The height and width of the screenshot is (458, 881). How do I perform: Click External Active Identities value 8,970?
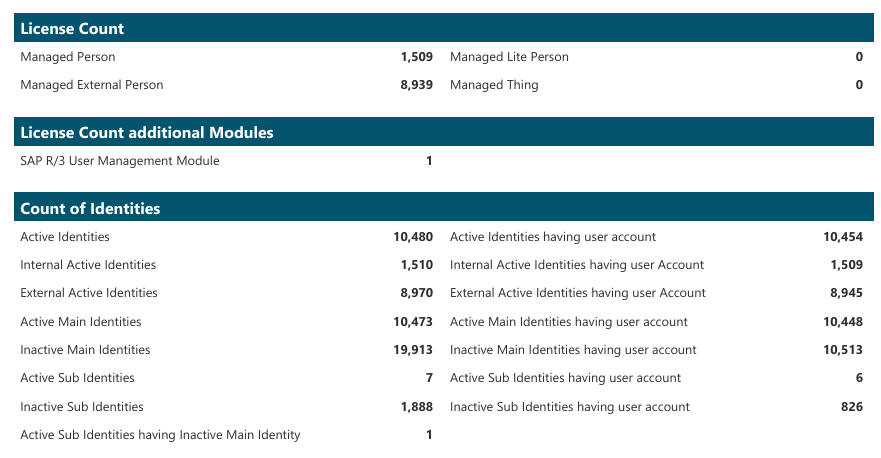click(x=416, y=293)
